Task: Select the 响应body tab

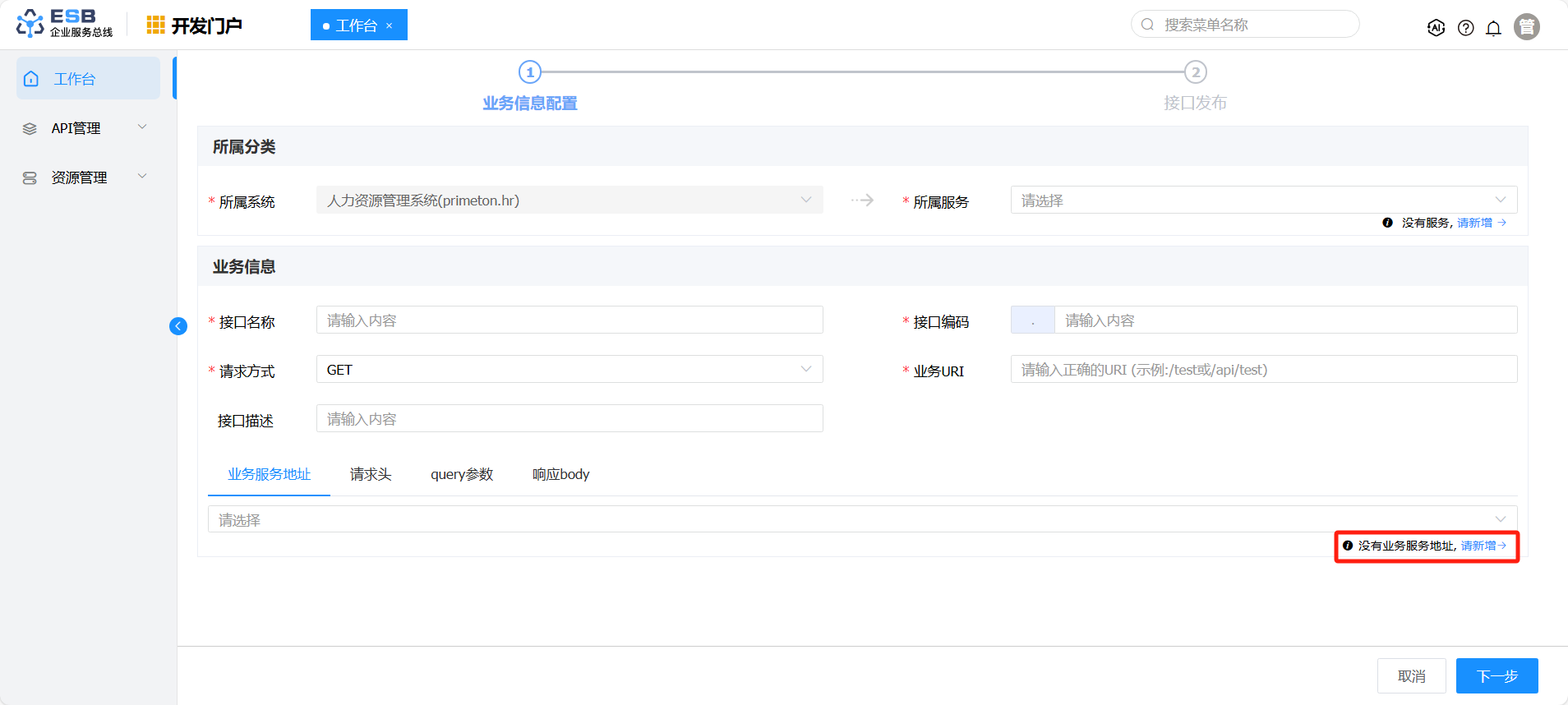Action: coord(560,474)
